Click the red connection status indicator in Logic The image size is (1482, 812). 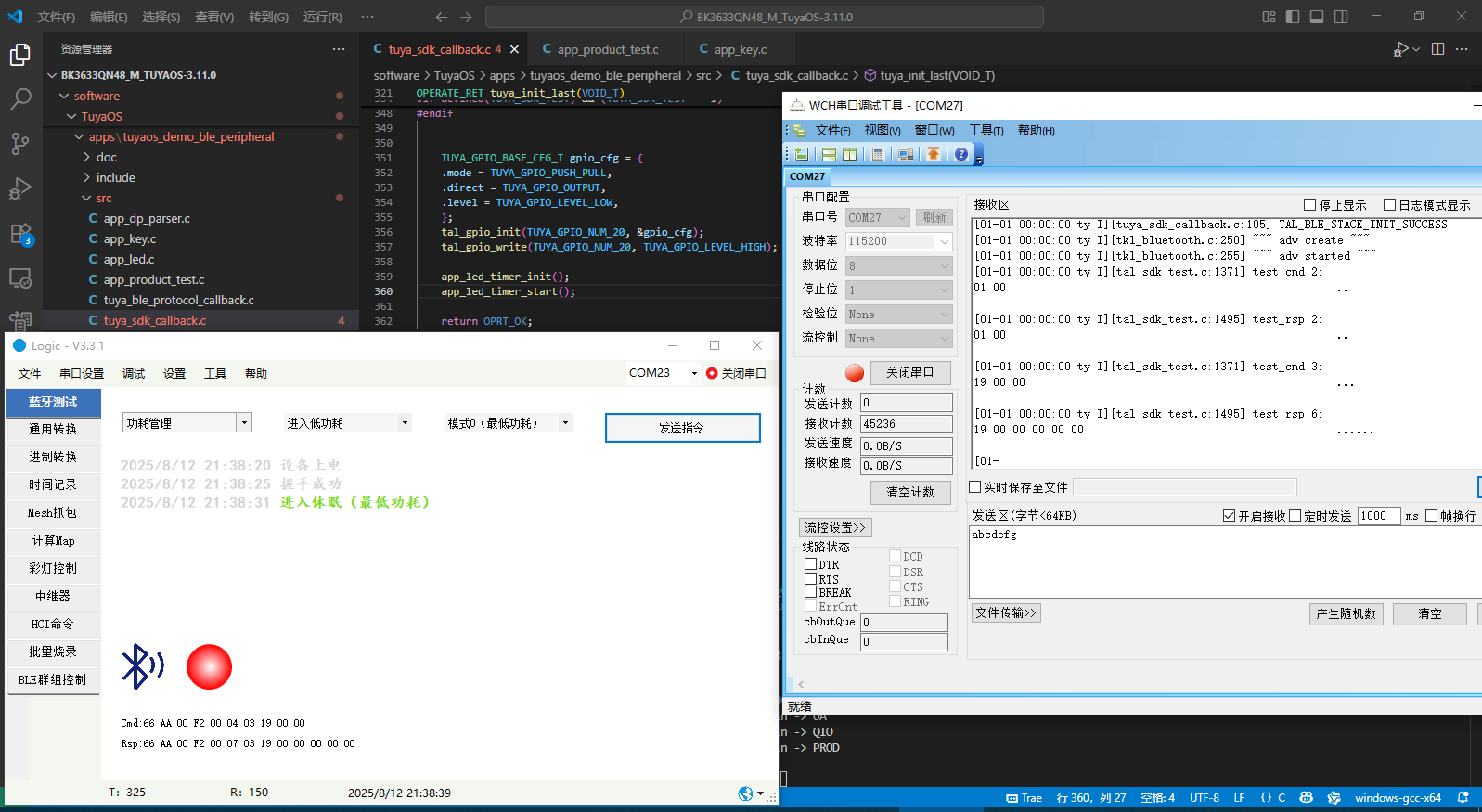coord(209,667)
